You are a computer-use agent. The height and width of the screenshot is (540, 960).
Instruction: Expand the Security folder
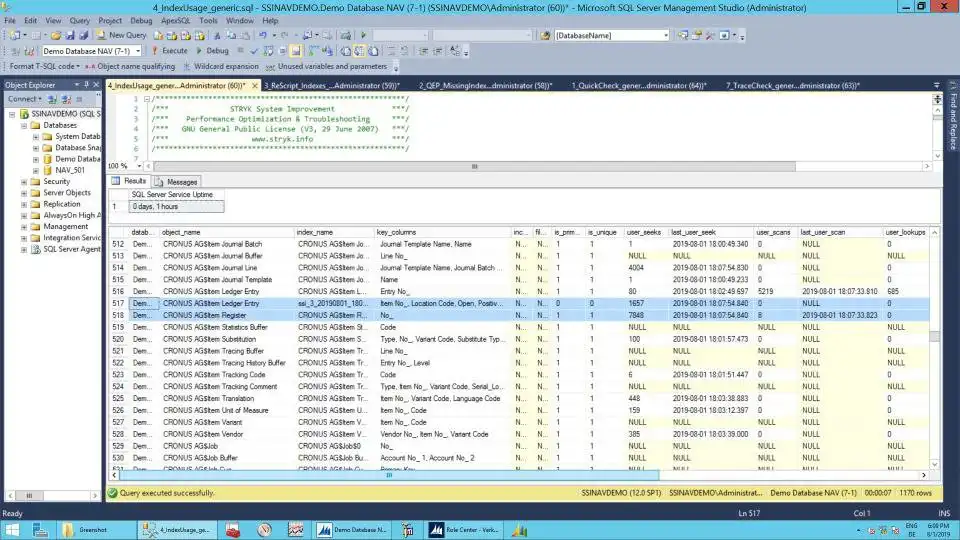pyautogui.click(x=24, y=182)
